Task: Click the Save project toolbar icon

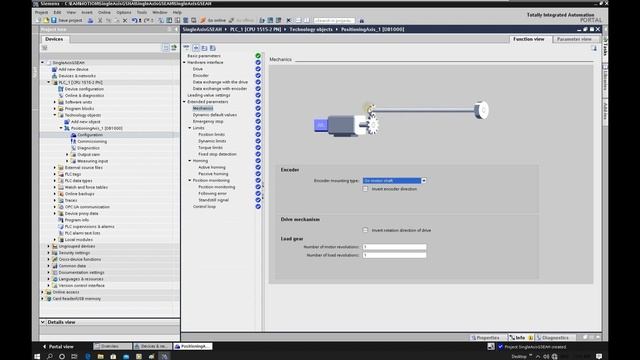Action: point(54,20)
